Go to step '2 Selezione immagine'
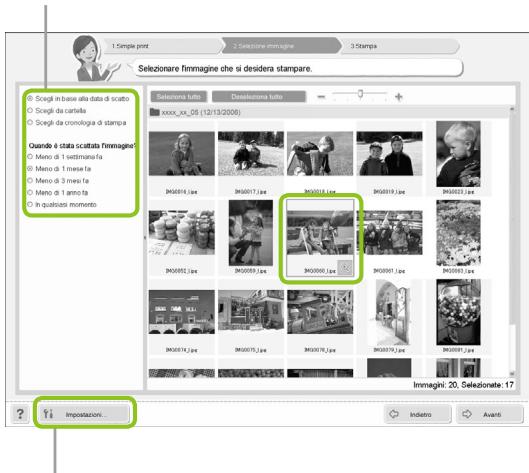The height and width of the screenshot is (473, 529). click(x=281, y=46)
